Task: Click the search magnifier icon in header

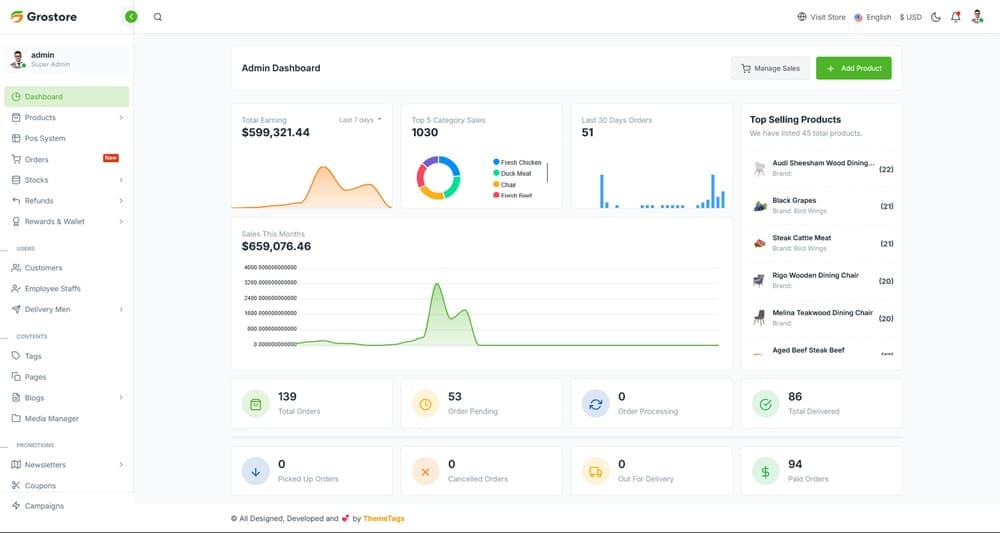Action: 158,17
